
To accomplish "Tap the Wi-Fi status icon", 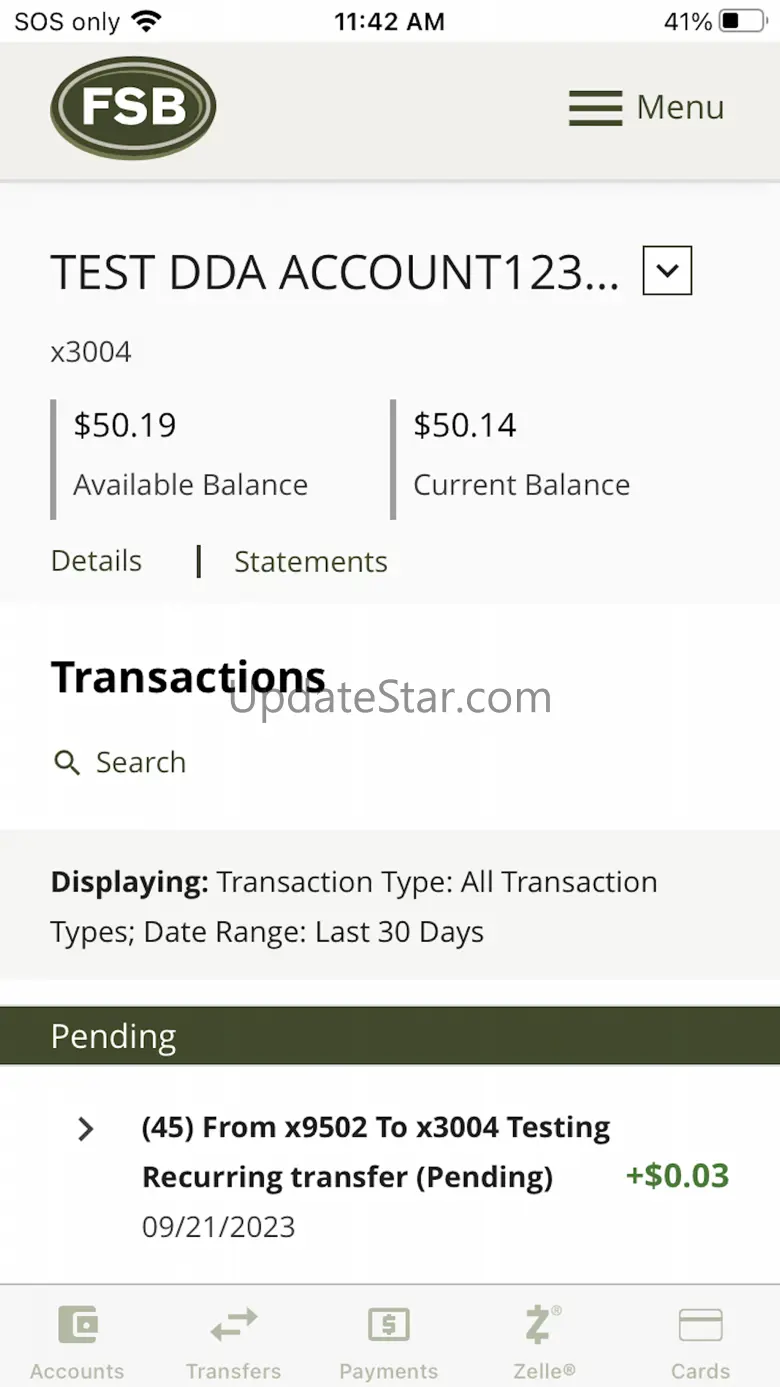I will click(x=147, y=21).
